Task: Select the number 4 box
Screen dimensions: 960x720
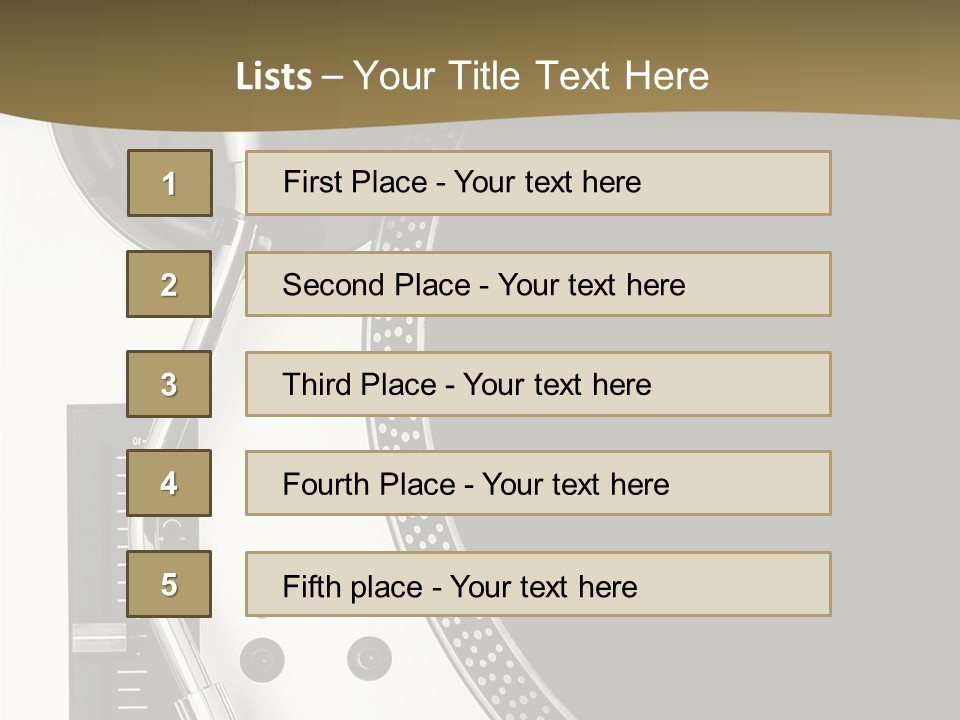Action: click(x=169, y=483)
